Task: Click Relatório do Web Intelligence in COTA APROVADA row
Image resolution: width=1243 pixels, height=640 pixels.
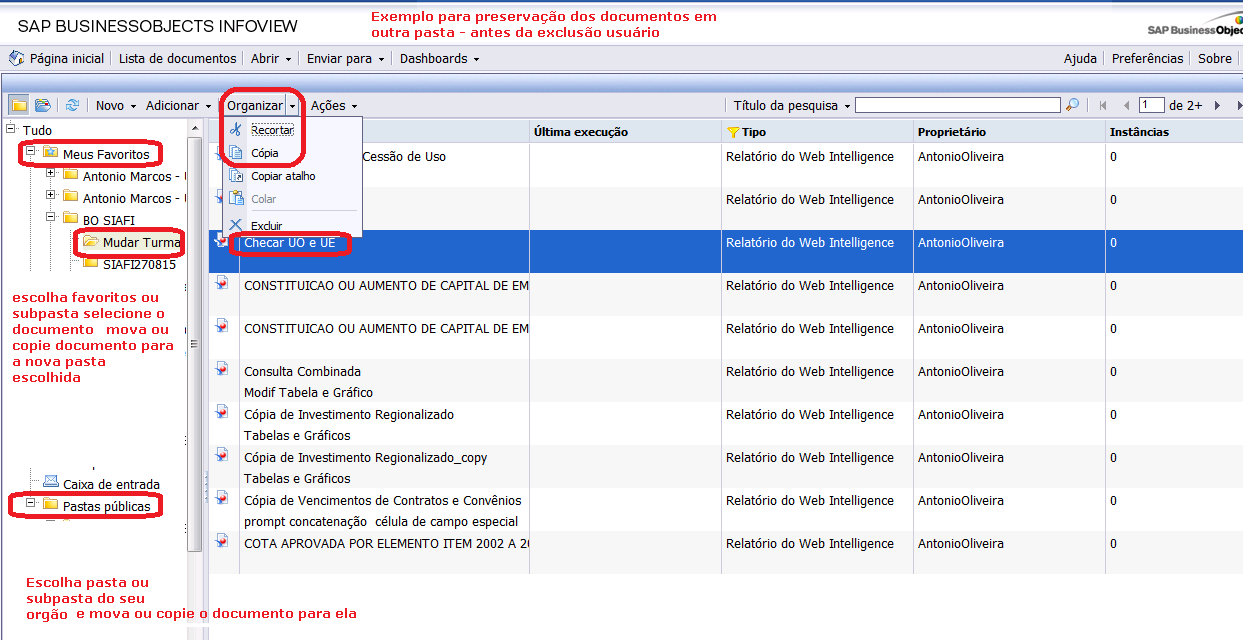Action: click(x=810, y=544)
